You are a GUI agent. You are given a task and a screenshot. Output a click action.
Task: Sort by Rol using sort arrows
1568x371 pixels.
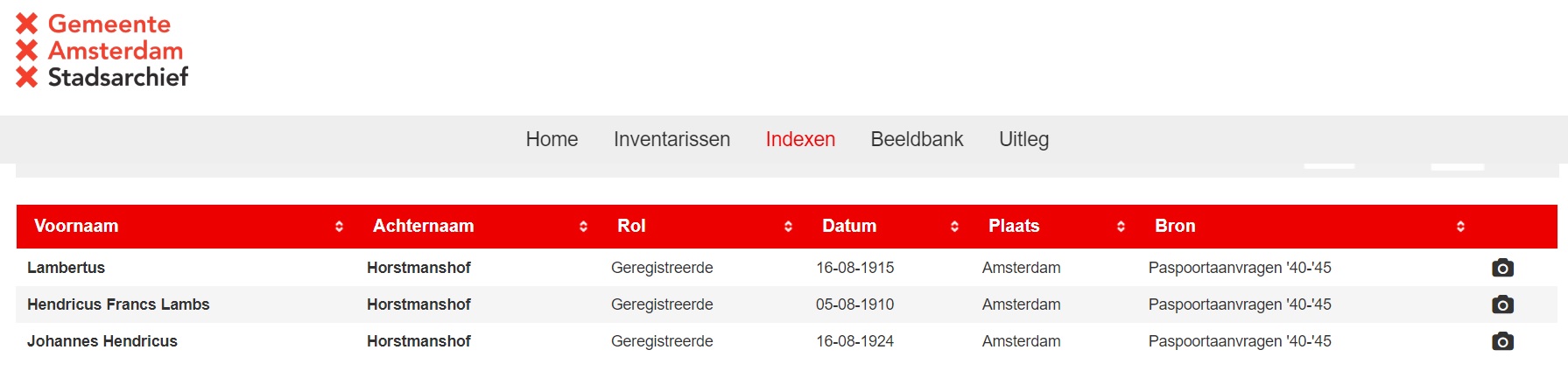(788, 227)
